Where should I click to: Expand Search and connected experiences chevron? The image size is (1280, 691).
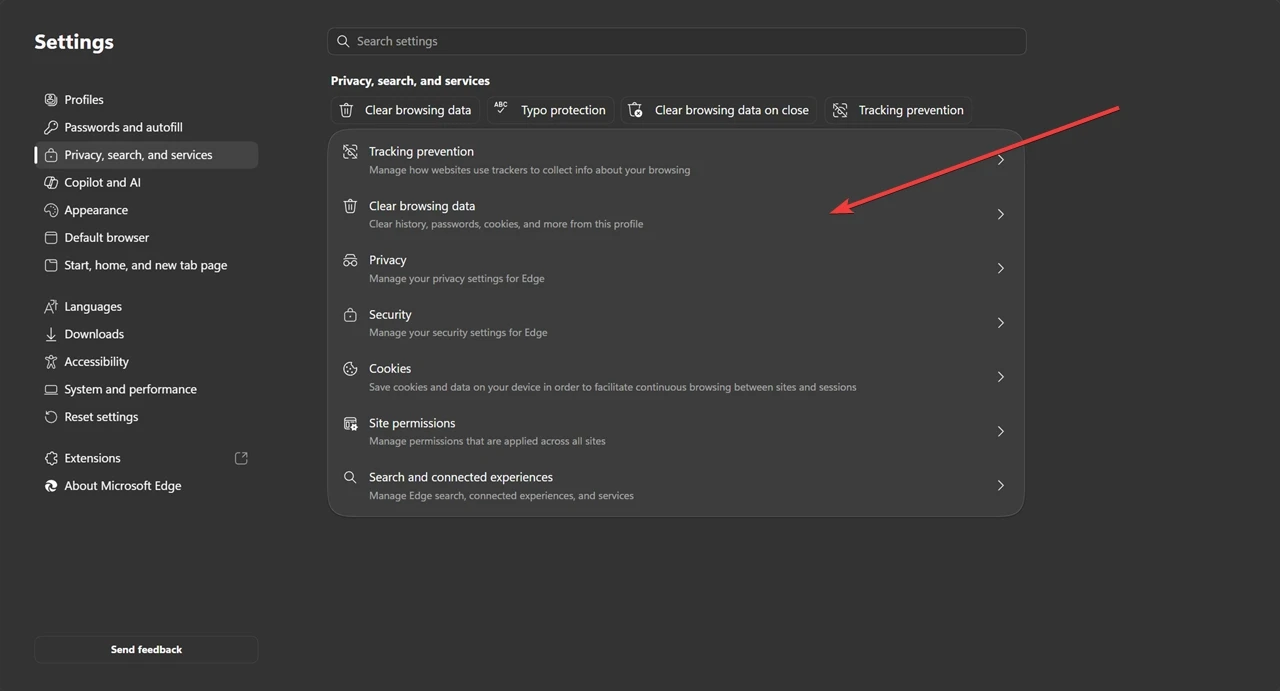click(x=1000, y=485)
